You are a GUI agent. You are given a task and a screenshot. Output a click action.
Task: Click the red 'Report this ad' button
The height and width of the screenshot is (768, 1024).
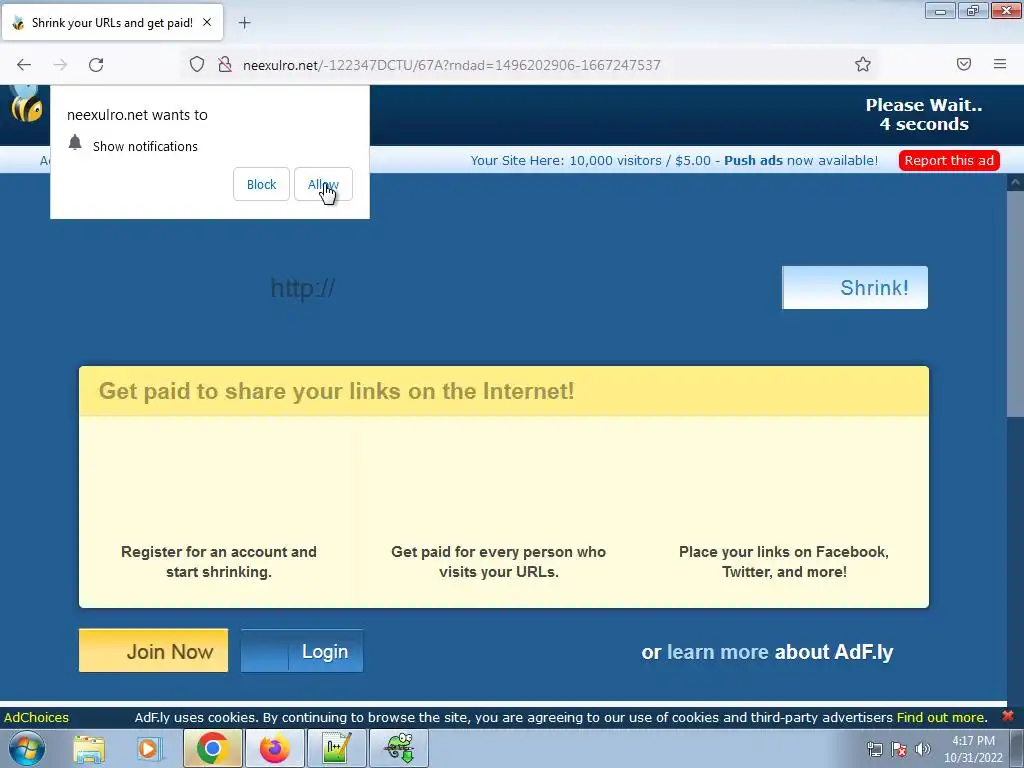tap(949, 161)
